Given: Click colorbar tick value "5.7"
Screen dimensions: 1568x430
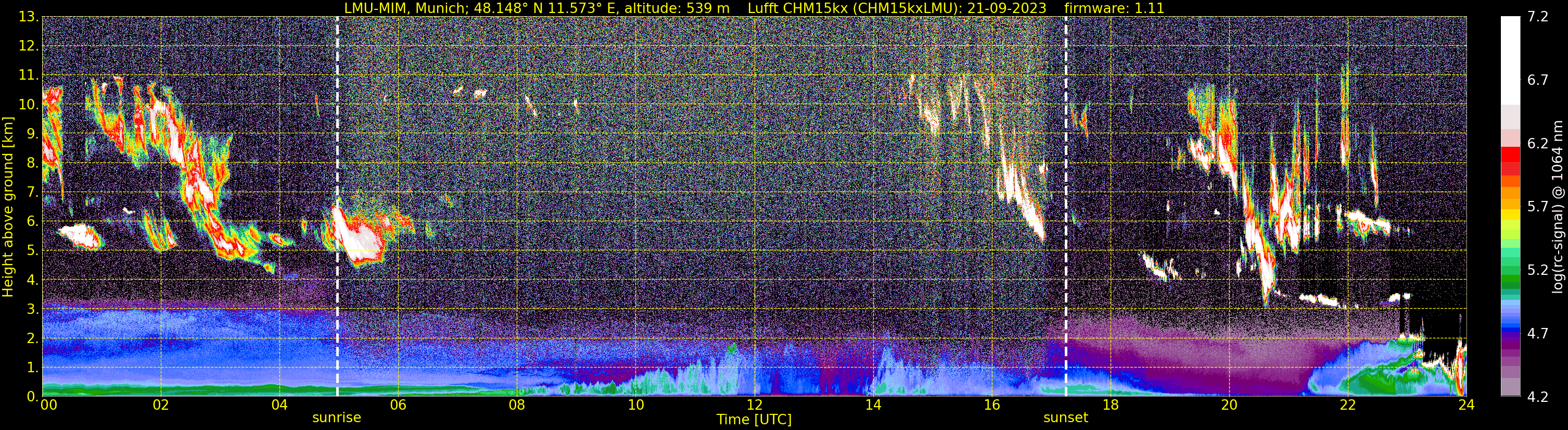Looking at the screenshot, I should tap(1538, 207).
